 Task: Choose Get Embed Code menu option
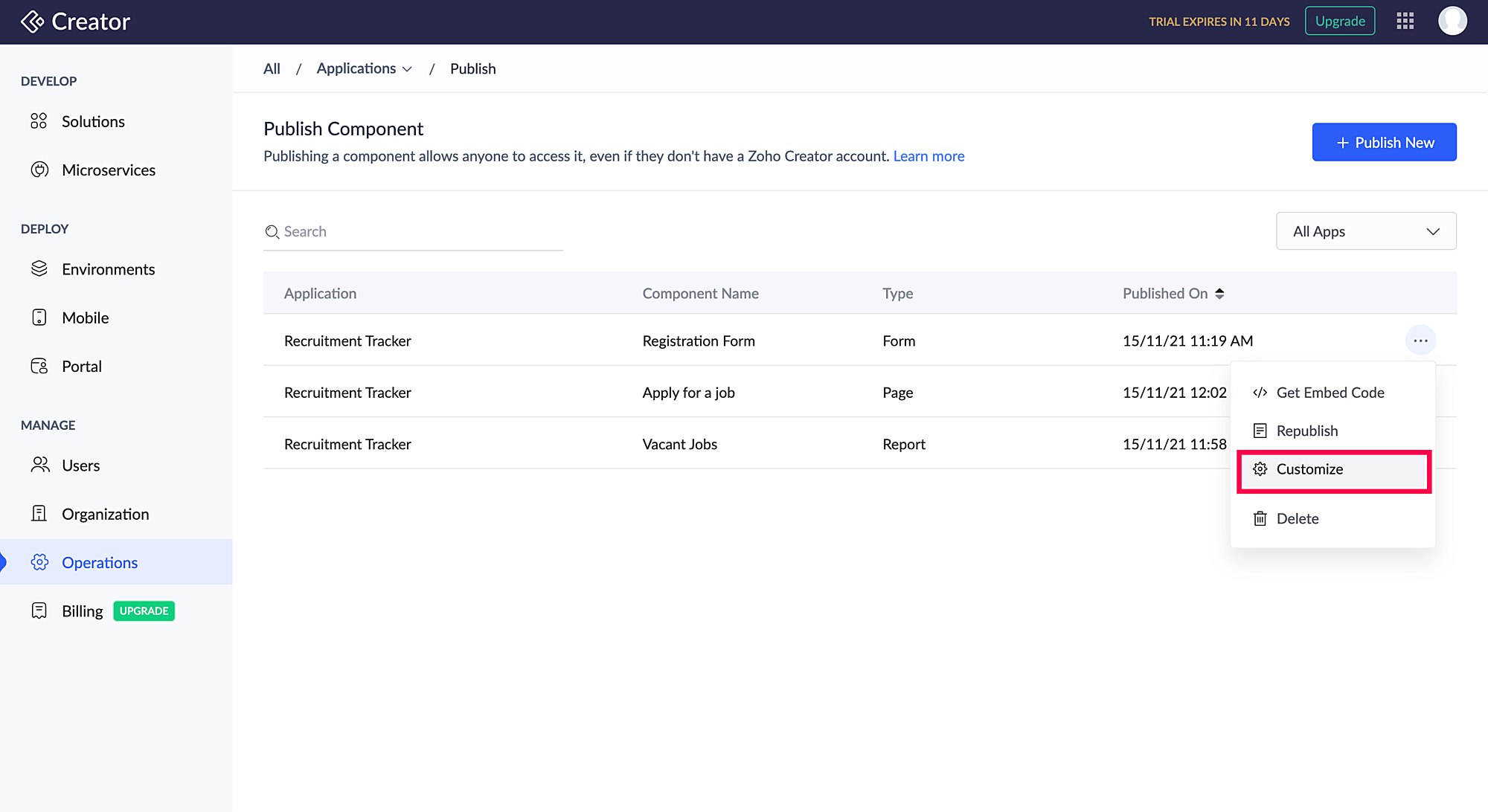1330,393
